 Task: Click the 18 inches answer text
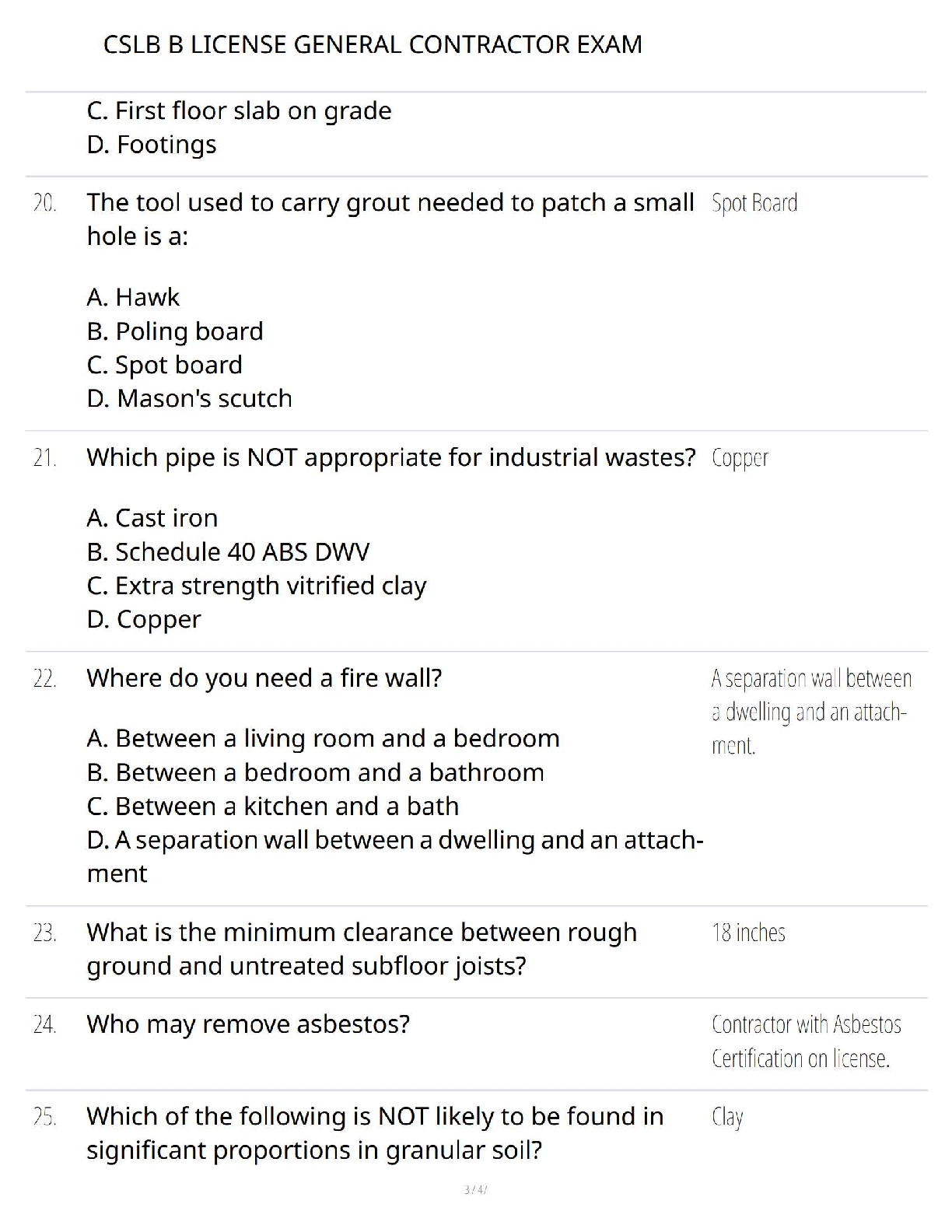pos(748,933)
